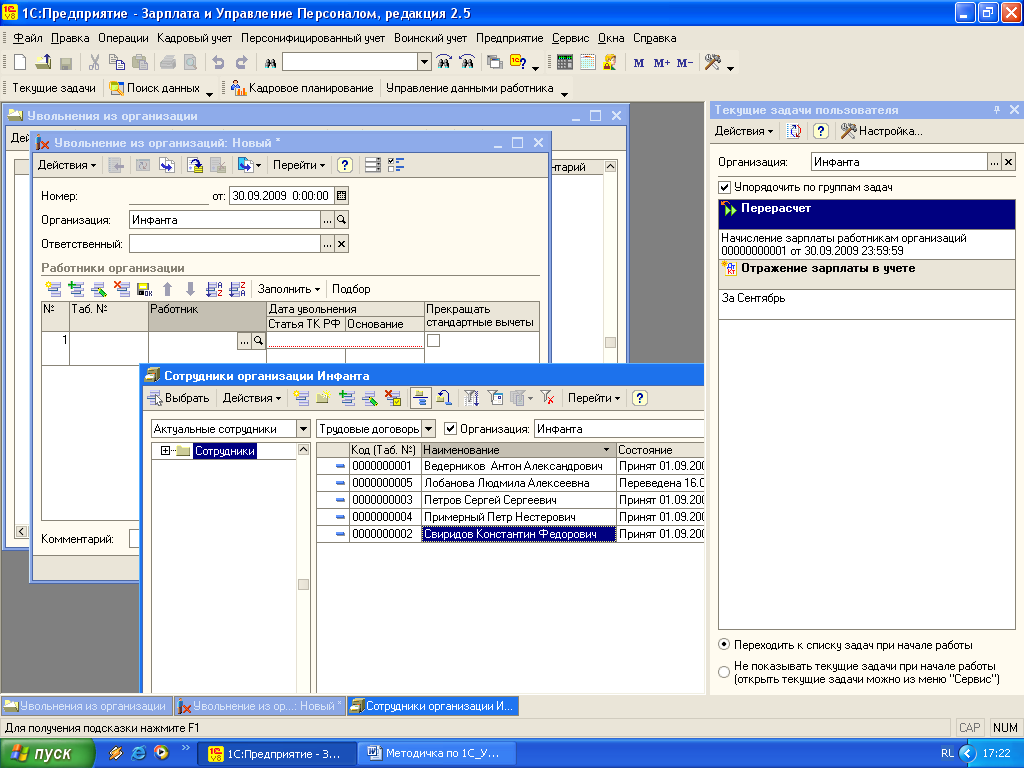
Task: Click help icon in employees list toolbar
Action: 640,398
